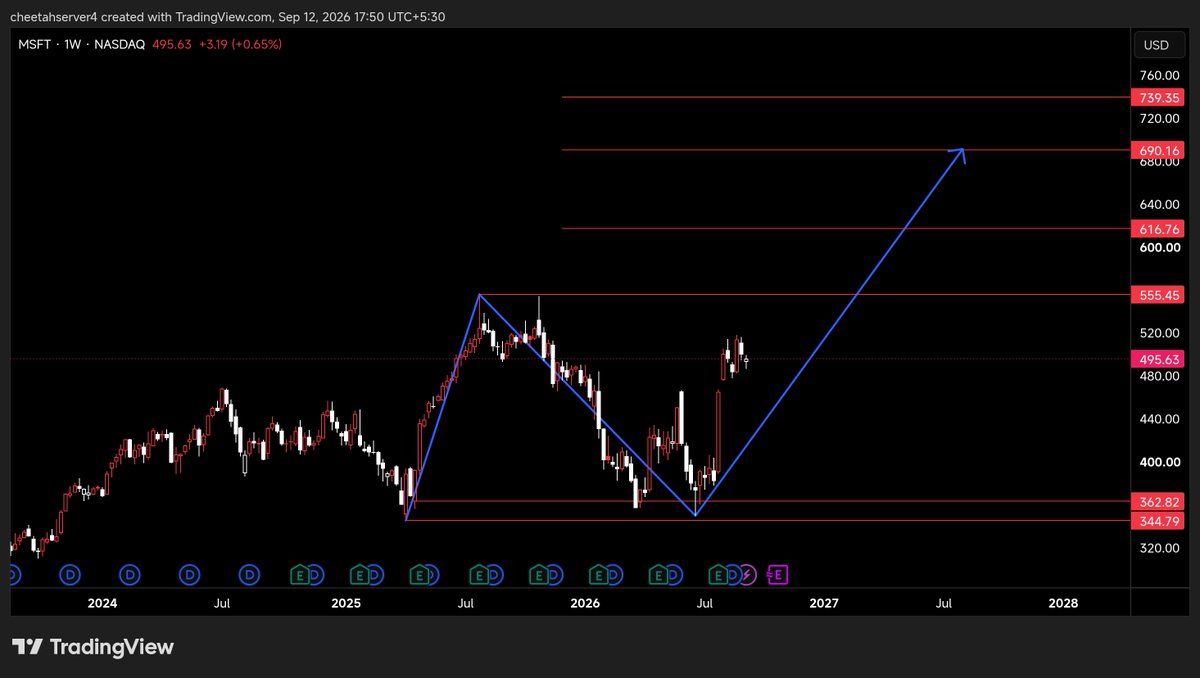Click the earnings E marker for July 2026

(x=718, y=575)
